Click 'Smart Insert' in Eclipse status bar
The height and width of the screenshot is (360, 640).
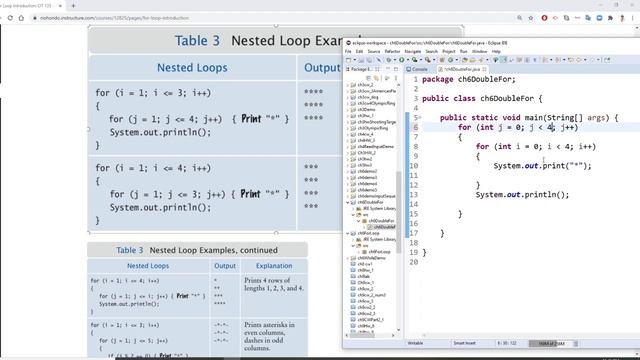(x=464, y=343)
